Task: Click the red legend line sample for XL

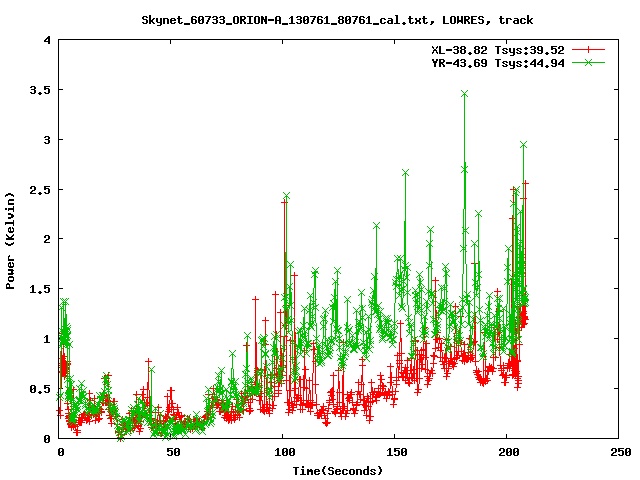Action: 588,50
